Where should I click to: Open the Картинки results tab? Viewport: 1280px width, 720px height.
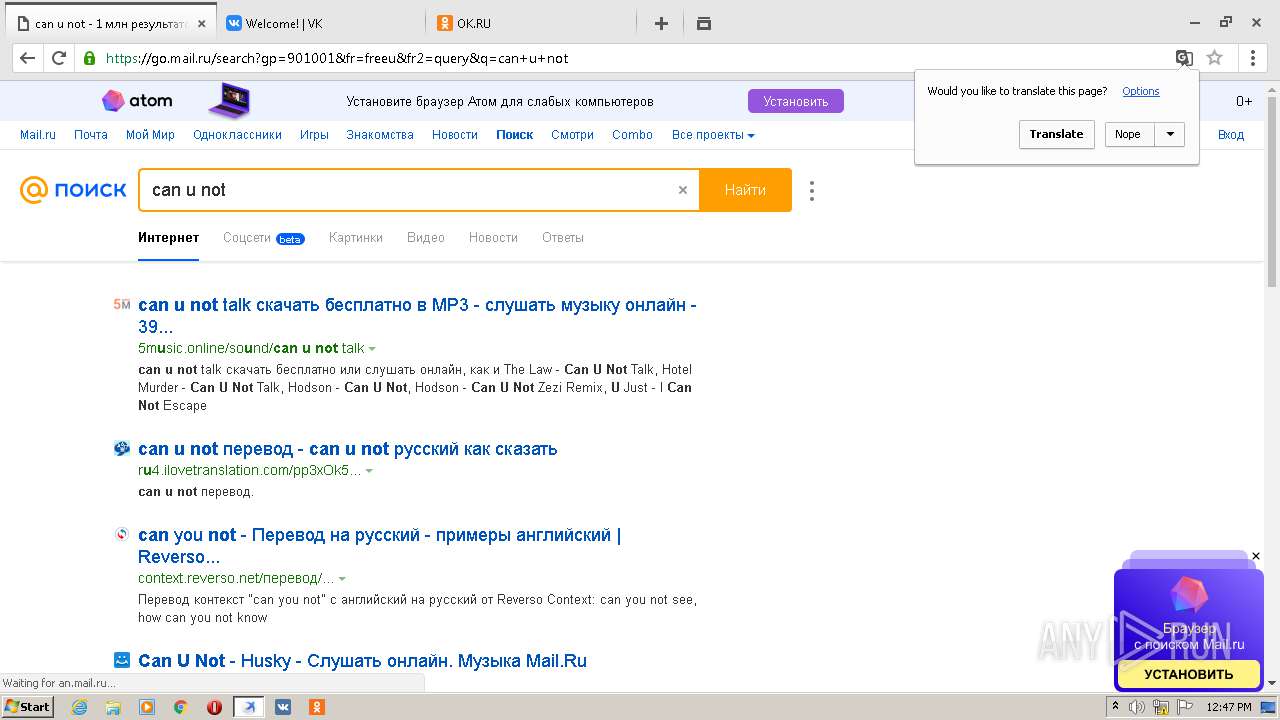355,238
